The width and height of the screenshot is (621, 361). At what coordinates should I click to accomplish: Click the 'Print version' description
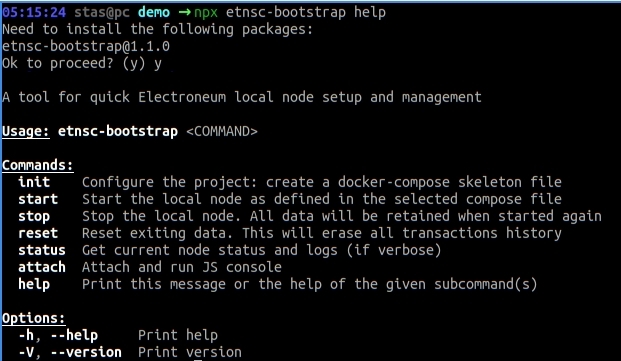190,352
